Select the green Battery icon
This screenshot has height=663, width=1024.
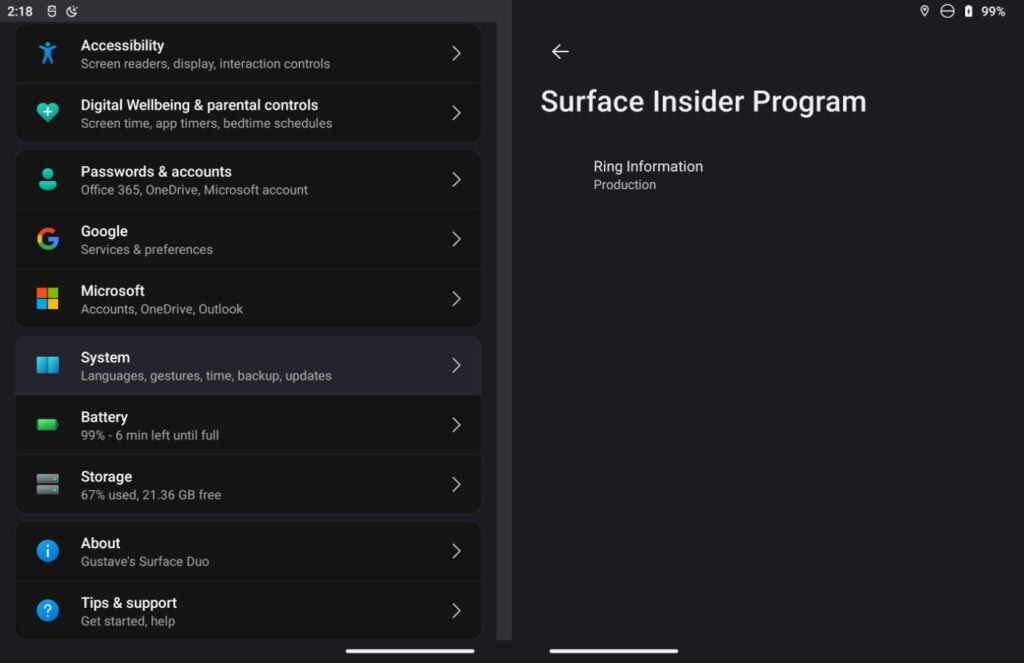click(x=48, y=425)
